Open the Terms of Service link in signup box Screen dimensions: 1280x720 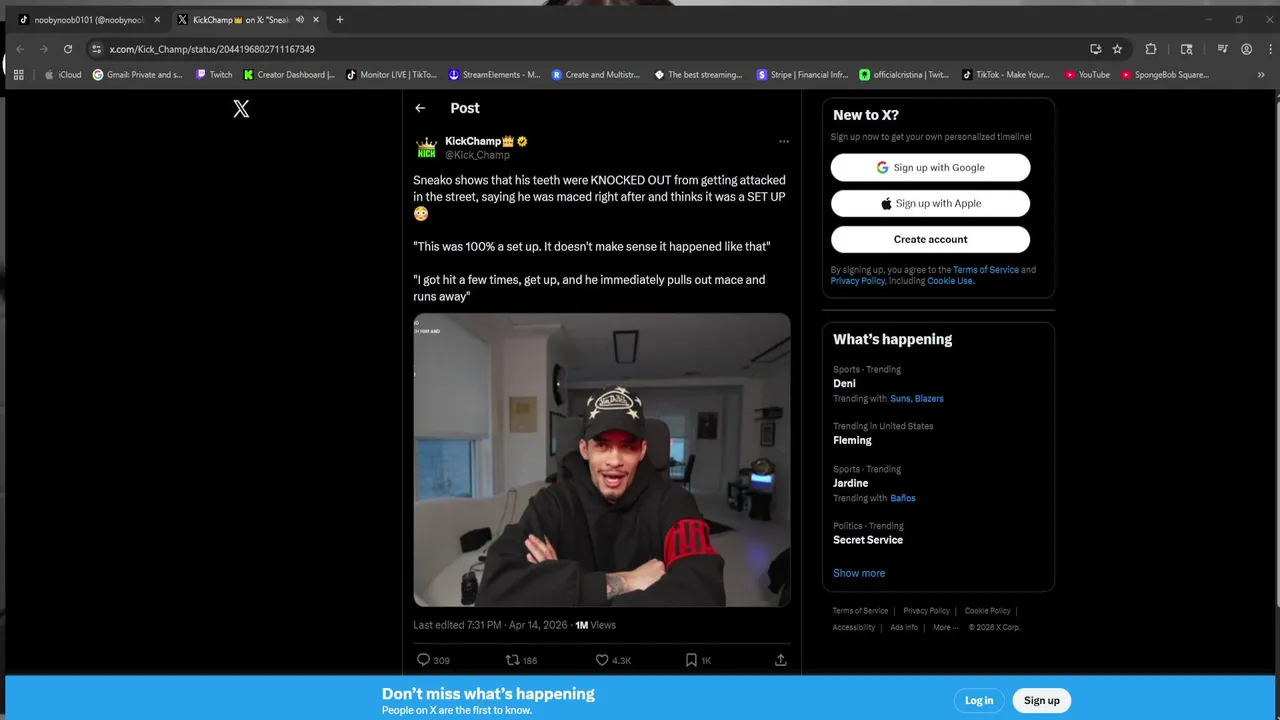tap(985, 270)
